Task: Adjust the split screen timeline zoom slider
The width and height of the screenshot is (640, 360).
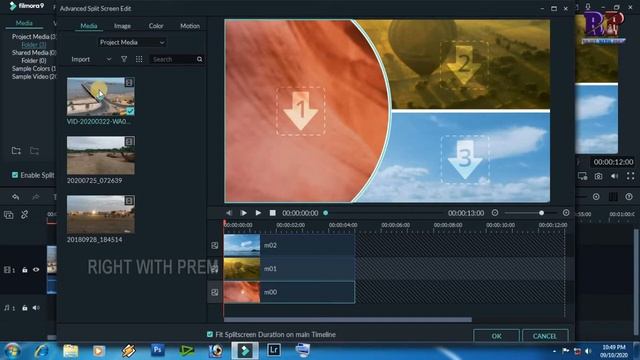Action: pos(541,213)
